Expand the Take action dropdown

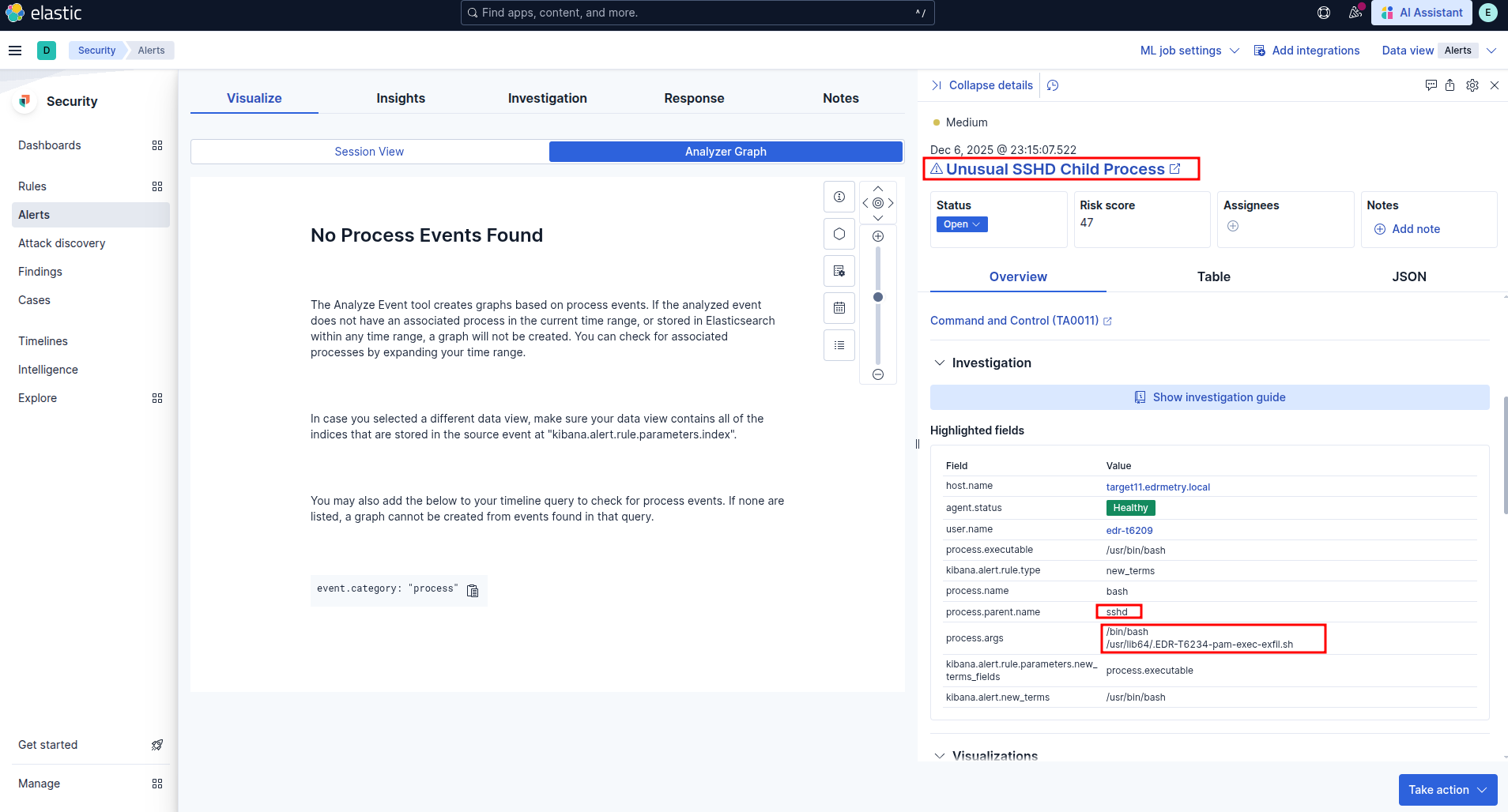tap(1447, 790)
